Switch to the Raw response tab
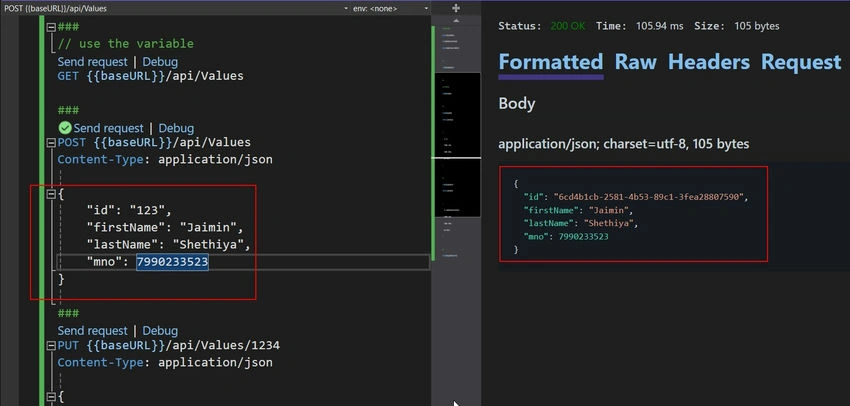The image size is (850, 406). 635,62
